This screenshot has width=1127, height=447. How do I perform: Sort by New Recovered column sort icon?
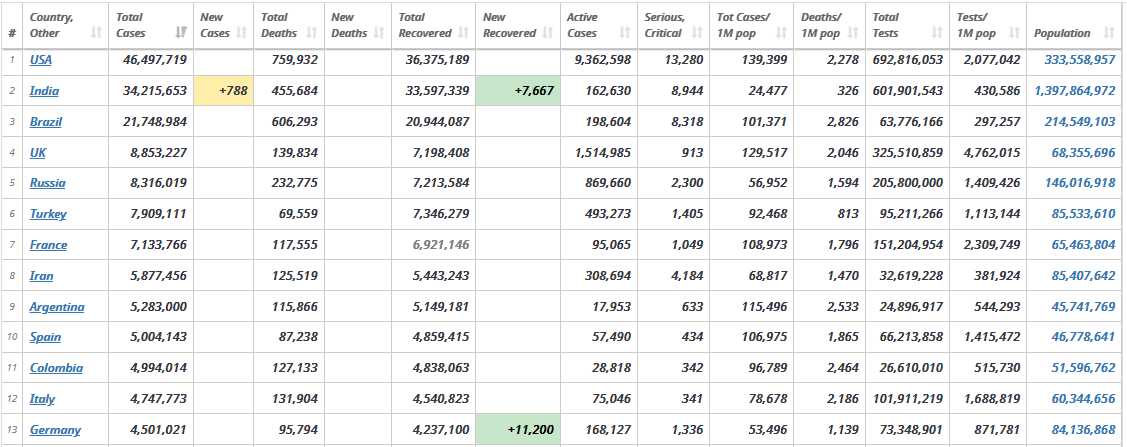548,33
